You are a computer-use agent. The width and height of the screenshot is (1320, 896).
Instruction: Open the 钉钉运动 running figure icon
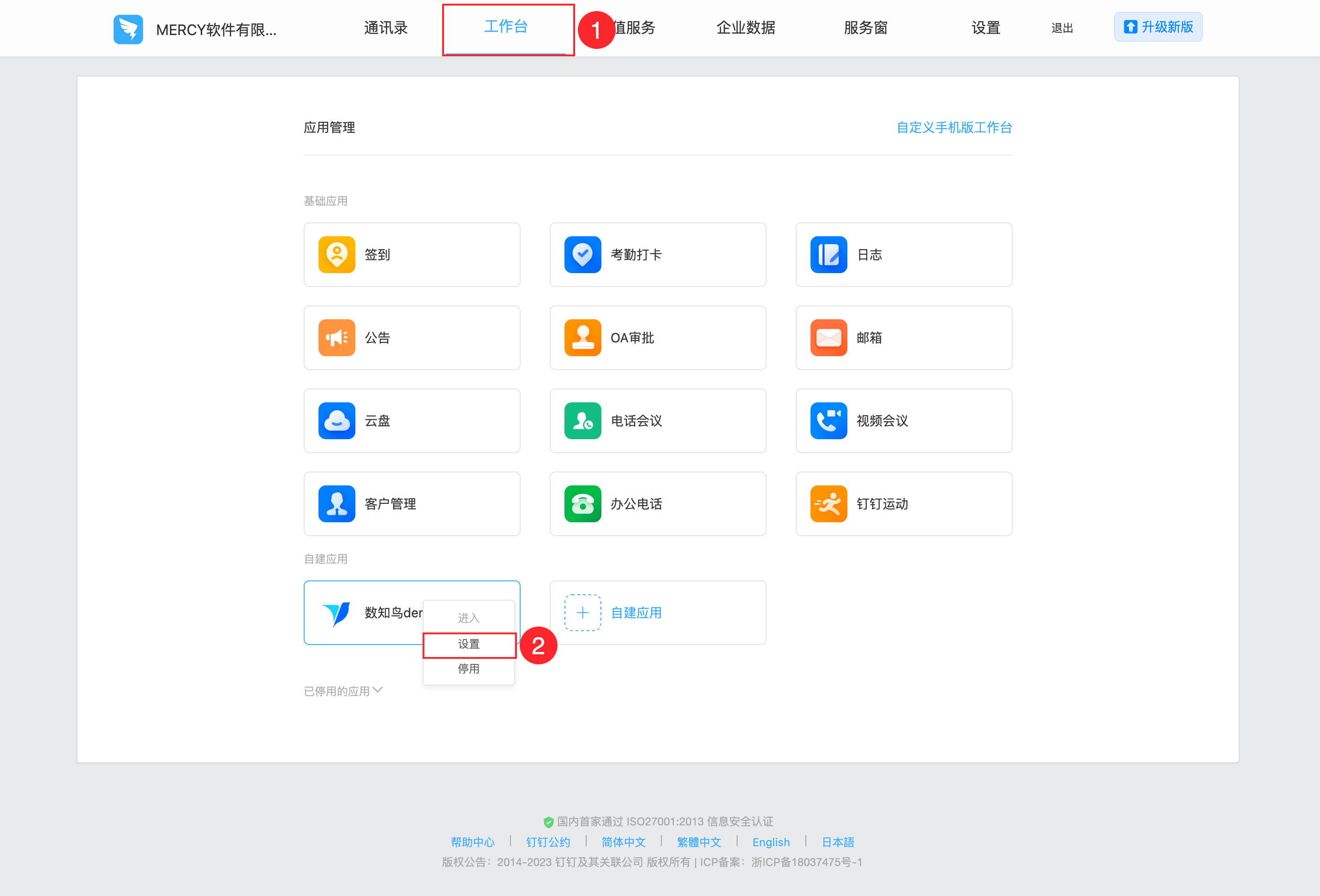(828, 503)
